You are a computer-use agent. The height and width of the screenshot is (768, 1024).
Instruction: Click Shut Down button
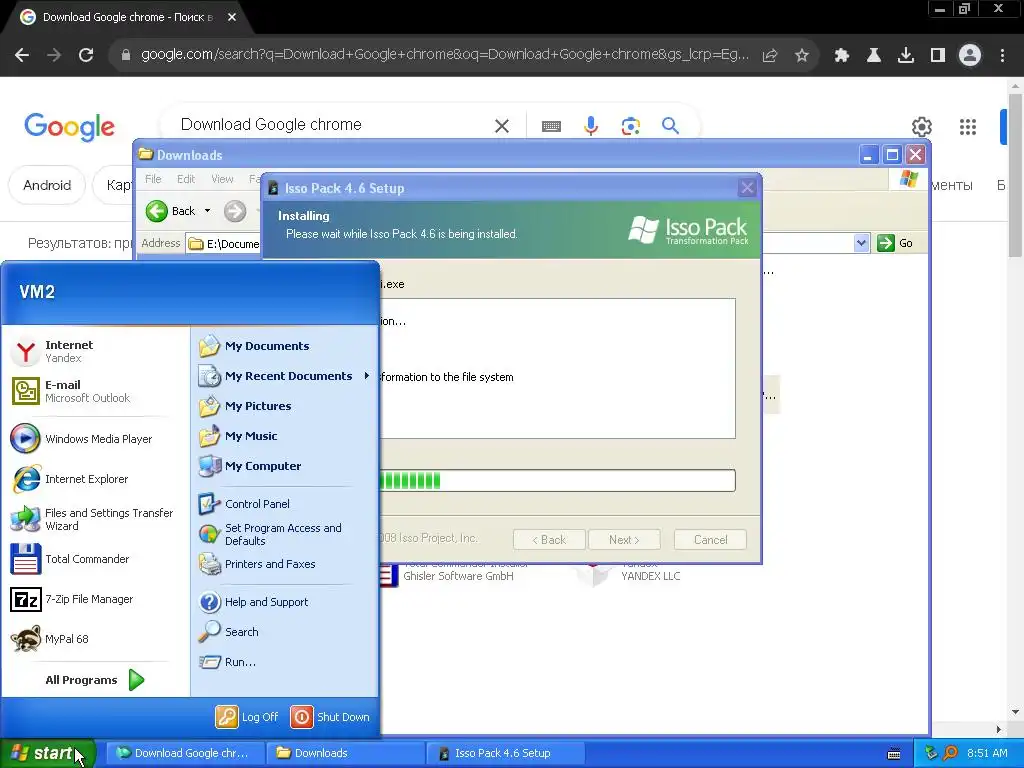click(x=330, y=716)
